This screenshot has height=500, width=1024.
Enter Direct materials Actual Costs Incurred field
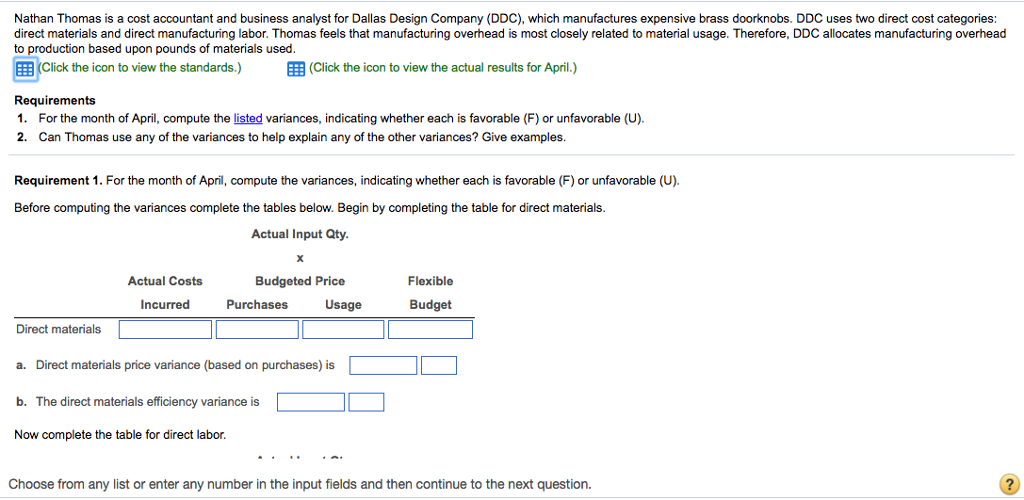(165, 329)
